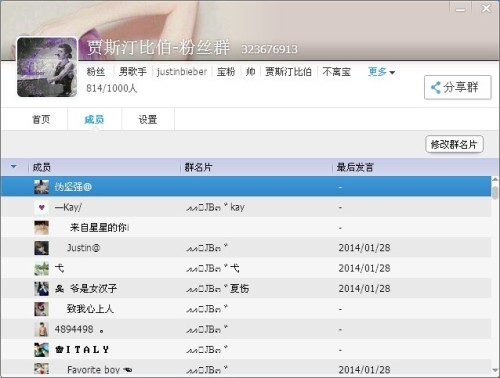Click the 帅 tag

[251, 72]
